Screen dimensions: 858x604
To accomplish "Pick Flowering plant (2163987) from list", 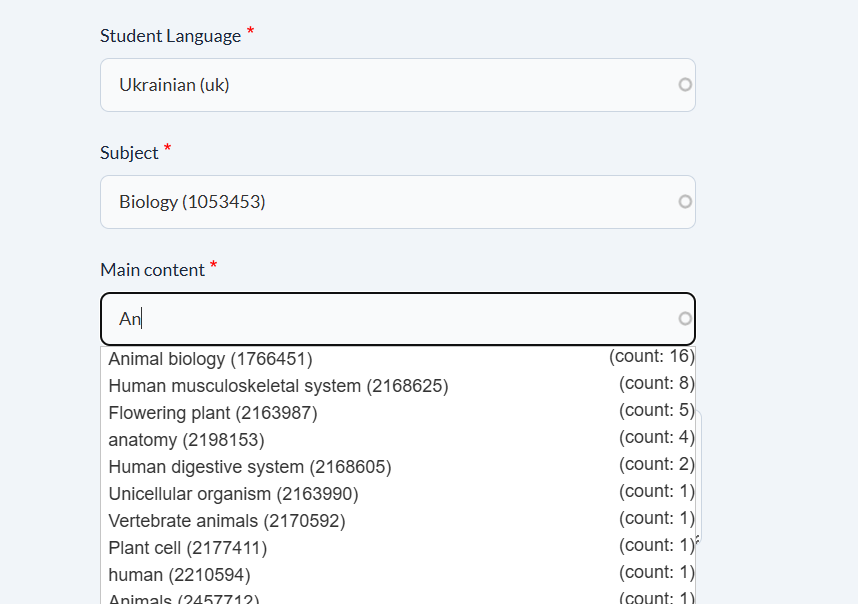I will [x=213, y=413].
